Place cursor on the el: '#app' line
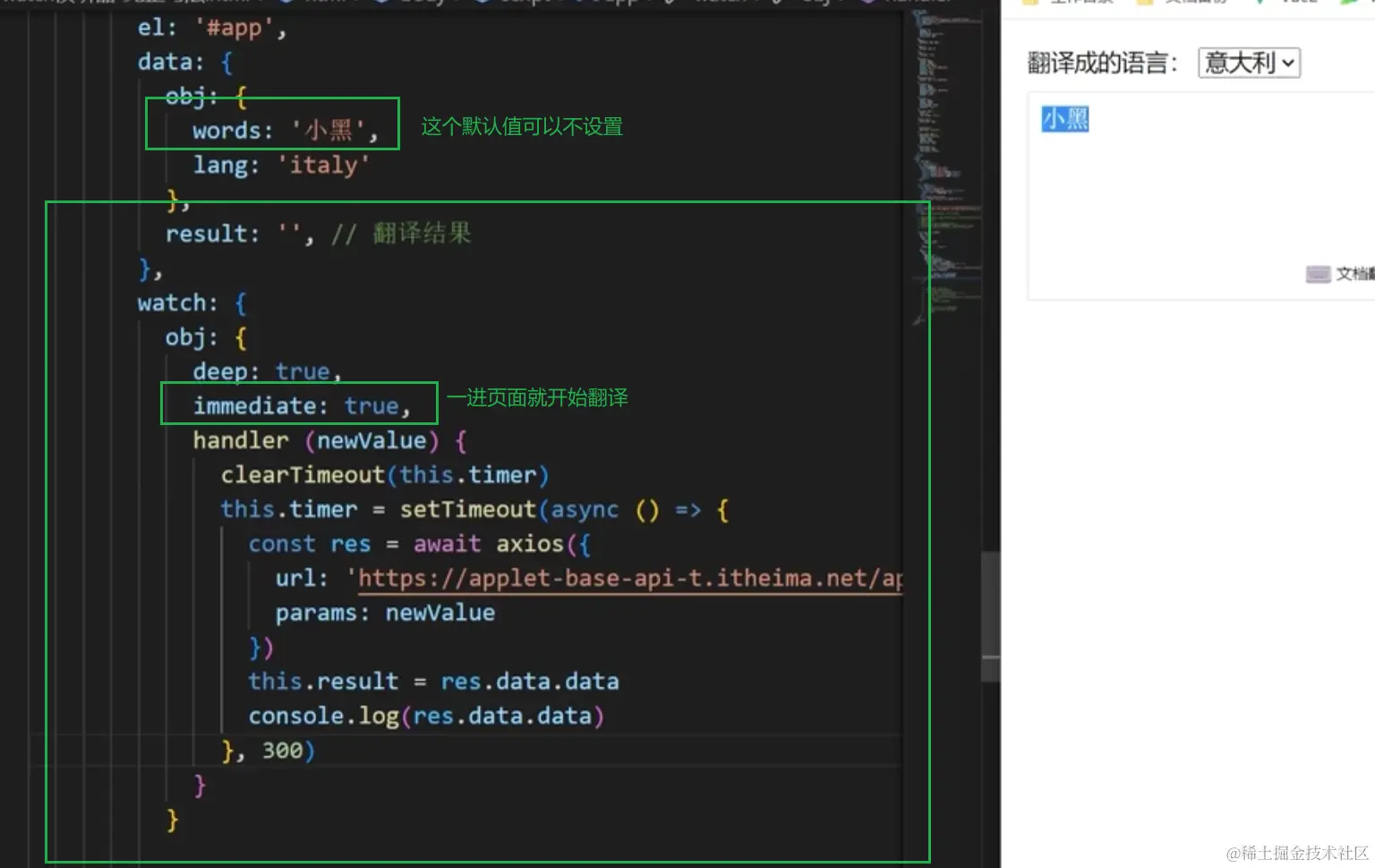 (x=212, y=28)
